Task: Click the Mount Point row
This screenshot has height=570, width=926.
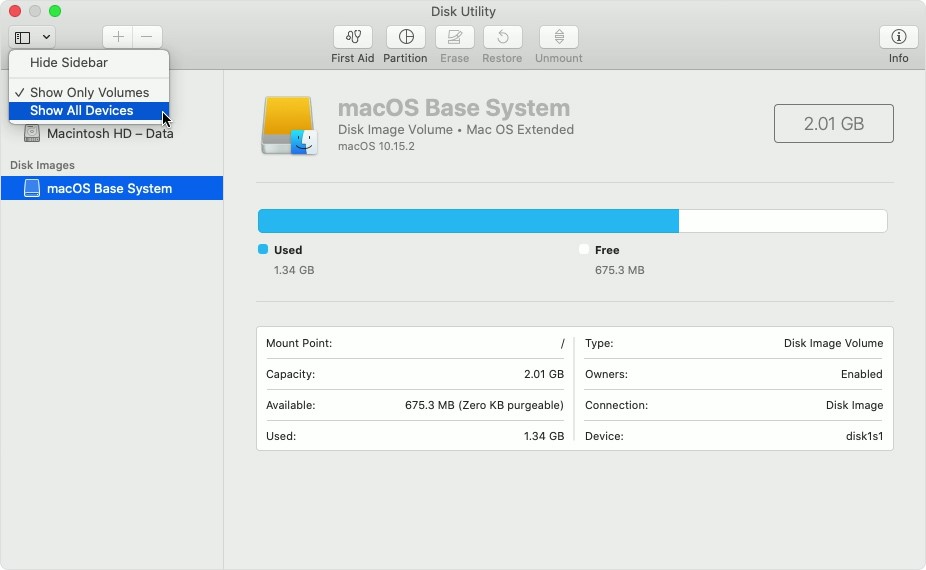Action: point(415,343)
